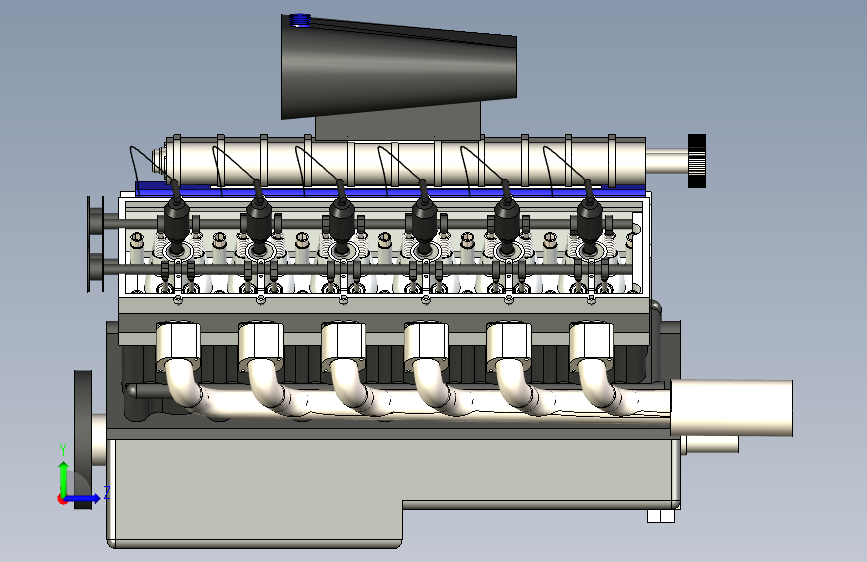Image resolution: width=867 pixels, height=562 pixels.
Task: Select the small stub shaft below the muffler
Action: pos(711,445)
